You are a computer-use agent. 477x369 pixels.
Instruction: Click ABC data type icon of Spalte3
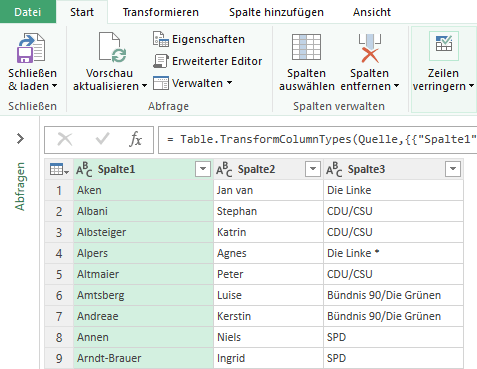(334, 169)
